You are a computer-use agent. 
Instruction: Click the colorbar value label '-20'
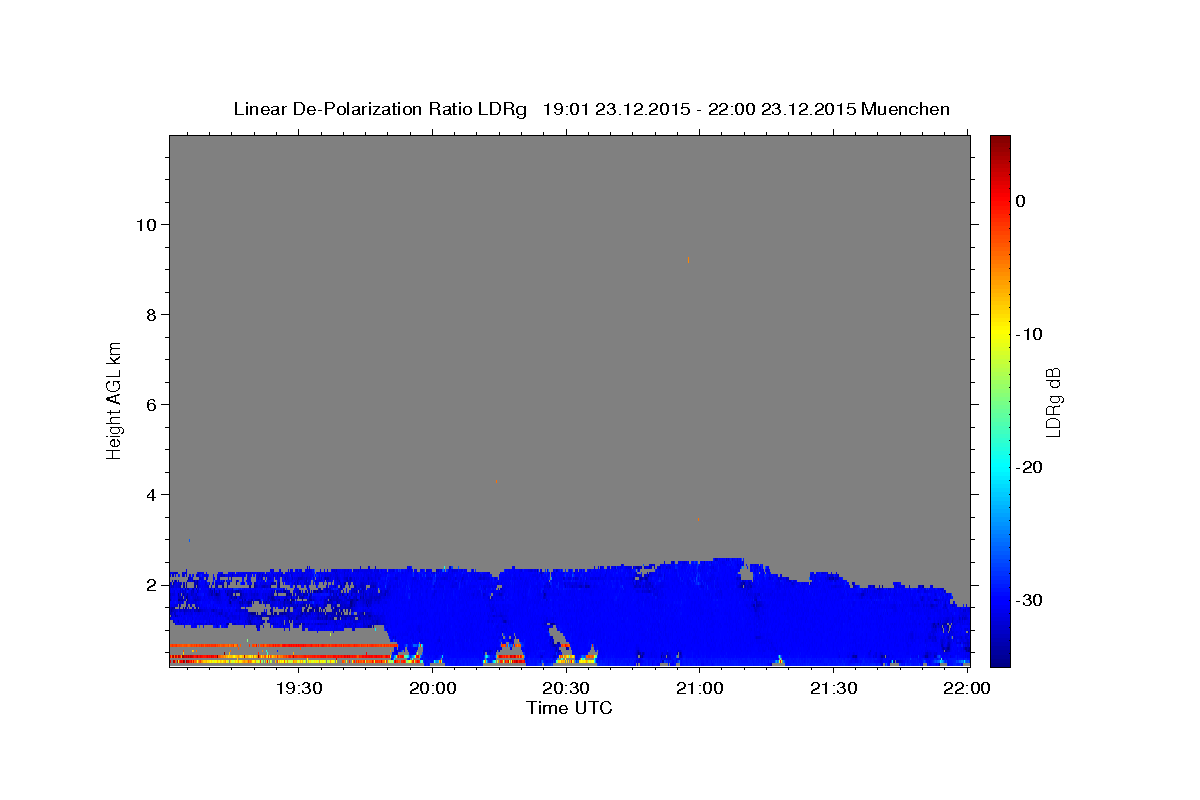[1029, 467]
